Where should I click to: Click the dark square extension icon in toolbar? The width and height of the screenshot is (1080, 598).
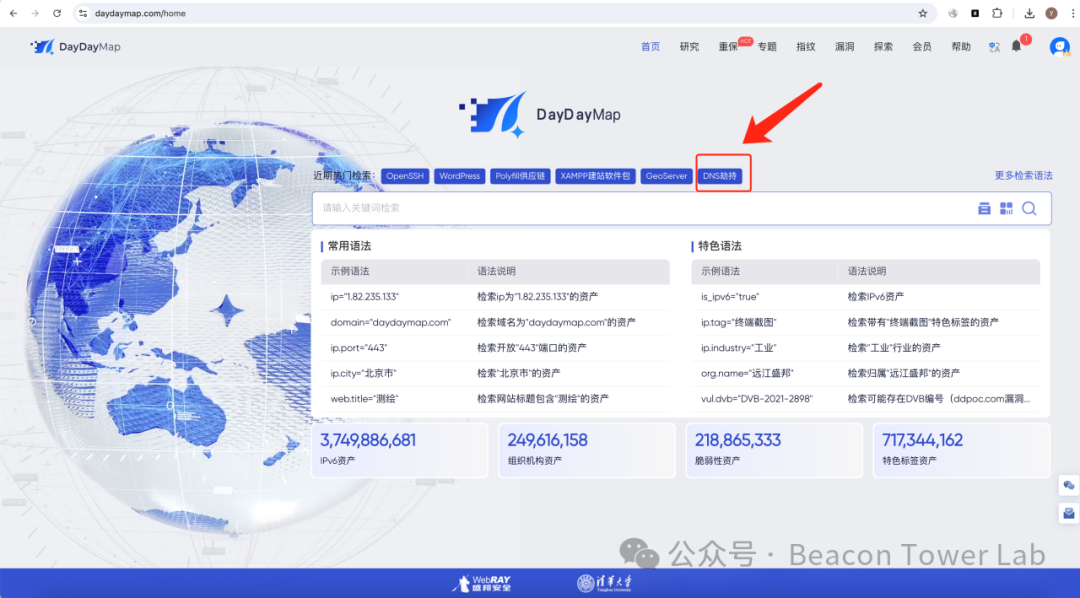point(975,13)
